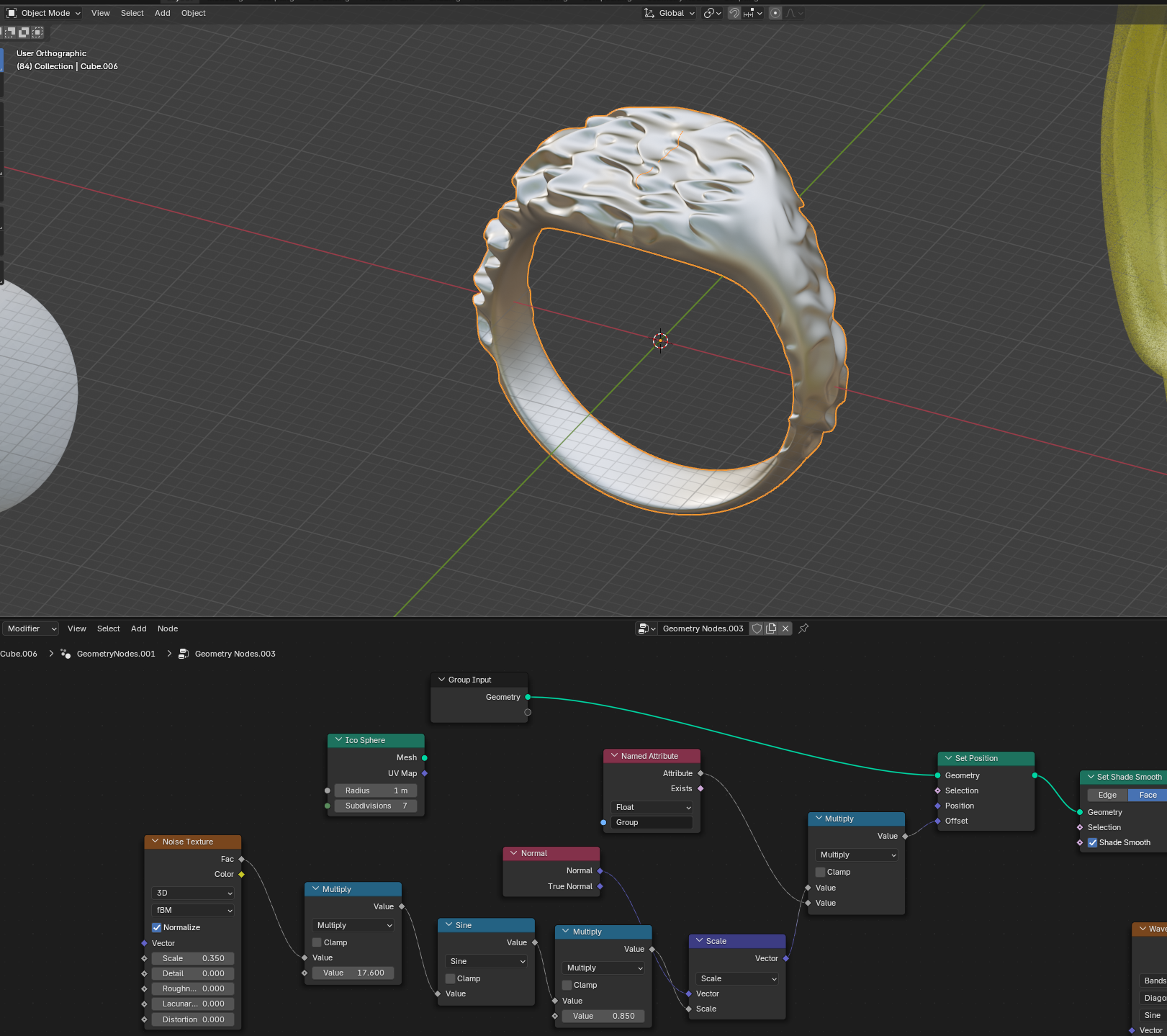
Task: Select the first selection mode icon in viewport
Action: [x=9, y=32]
